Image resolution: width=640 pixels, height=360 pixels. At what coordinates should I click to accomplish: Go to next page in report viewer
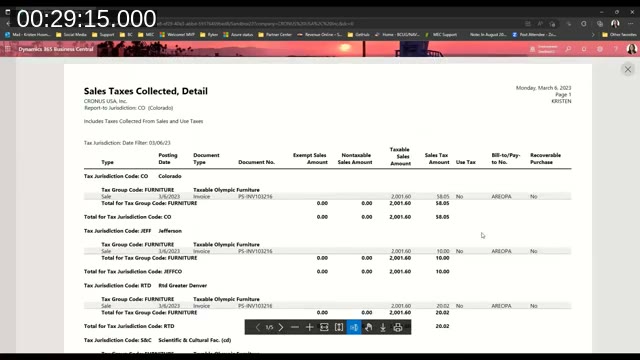click(x=281, y=327)
